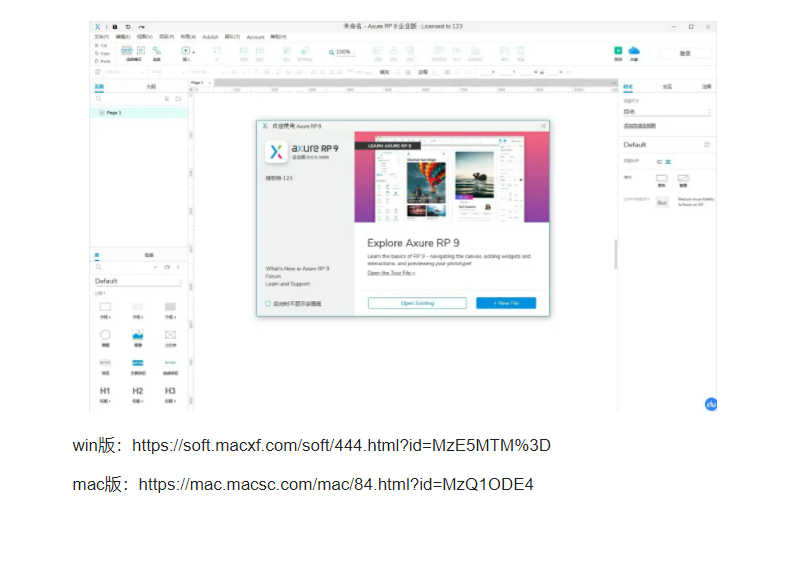Switch to the Outline tab in left panel
Screen dimensions: 789x562
tap(151, 87)
